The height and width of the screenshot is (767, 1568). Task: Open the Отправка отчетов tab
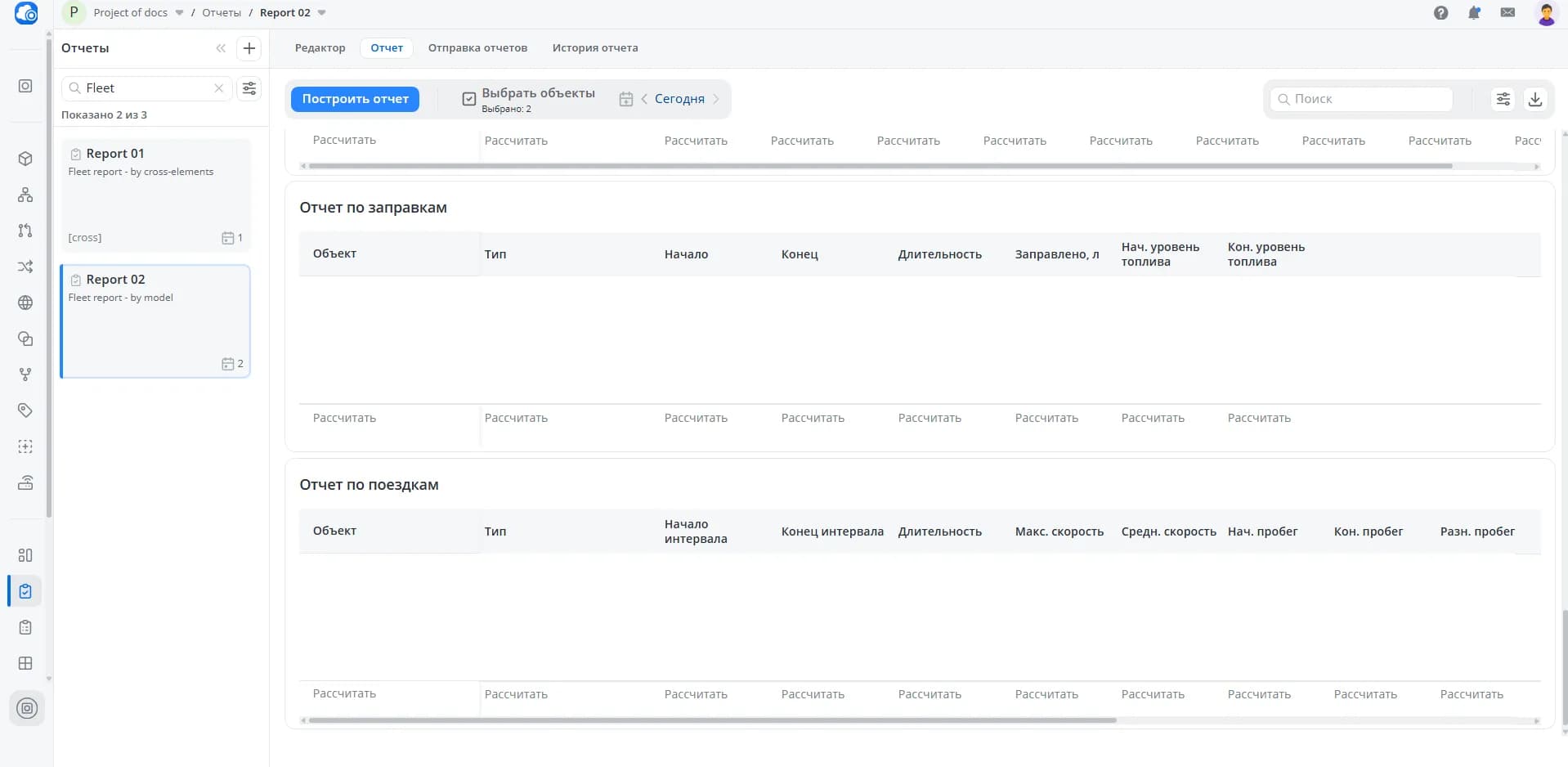tap(477, 48)
